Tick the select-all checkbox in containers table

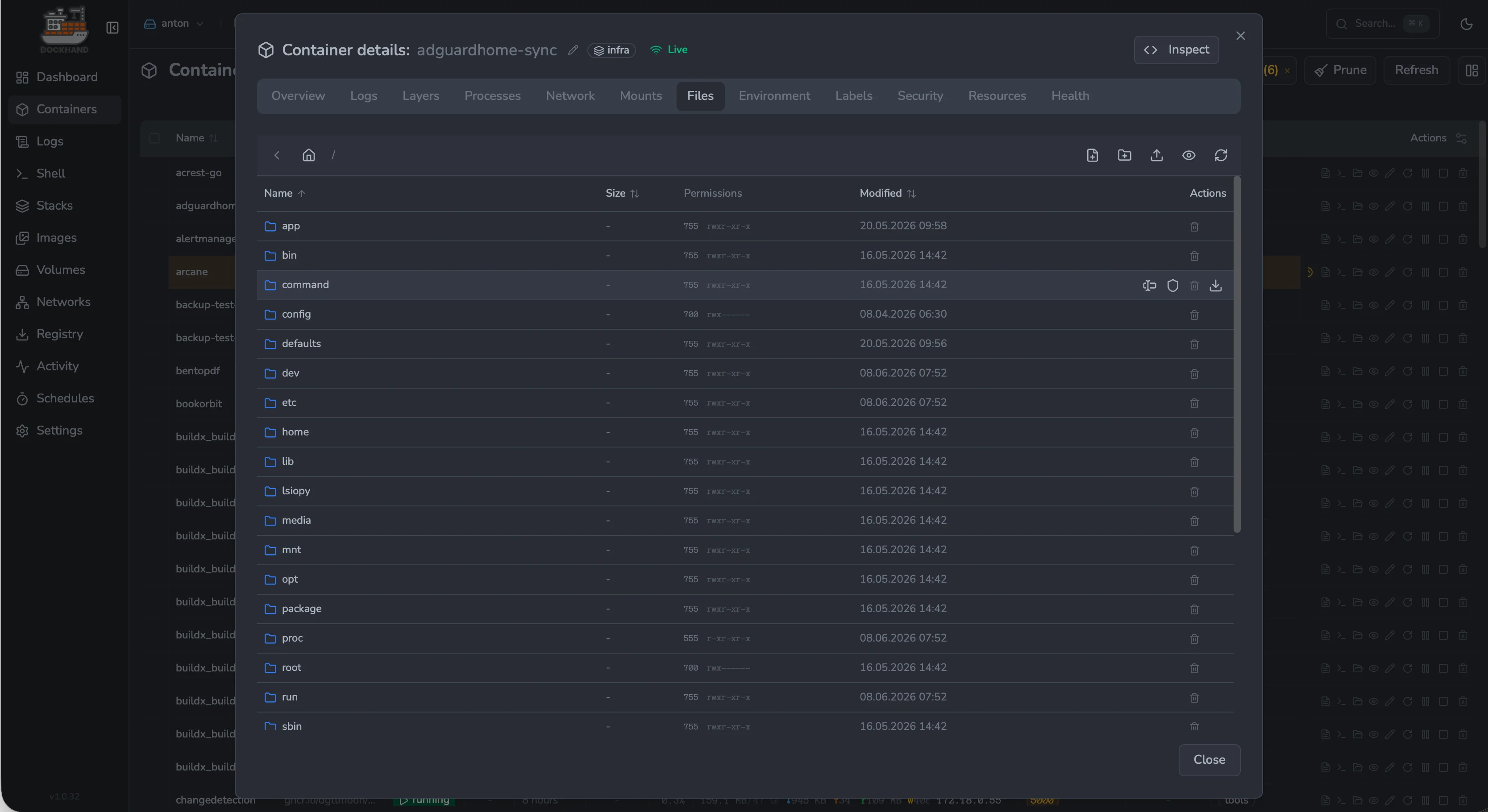click(x=154, y=138)
